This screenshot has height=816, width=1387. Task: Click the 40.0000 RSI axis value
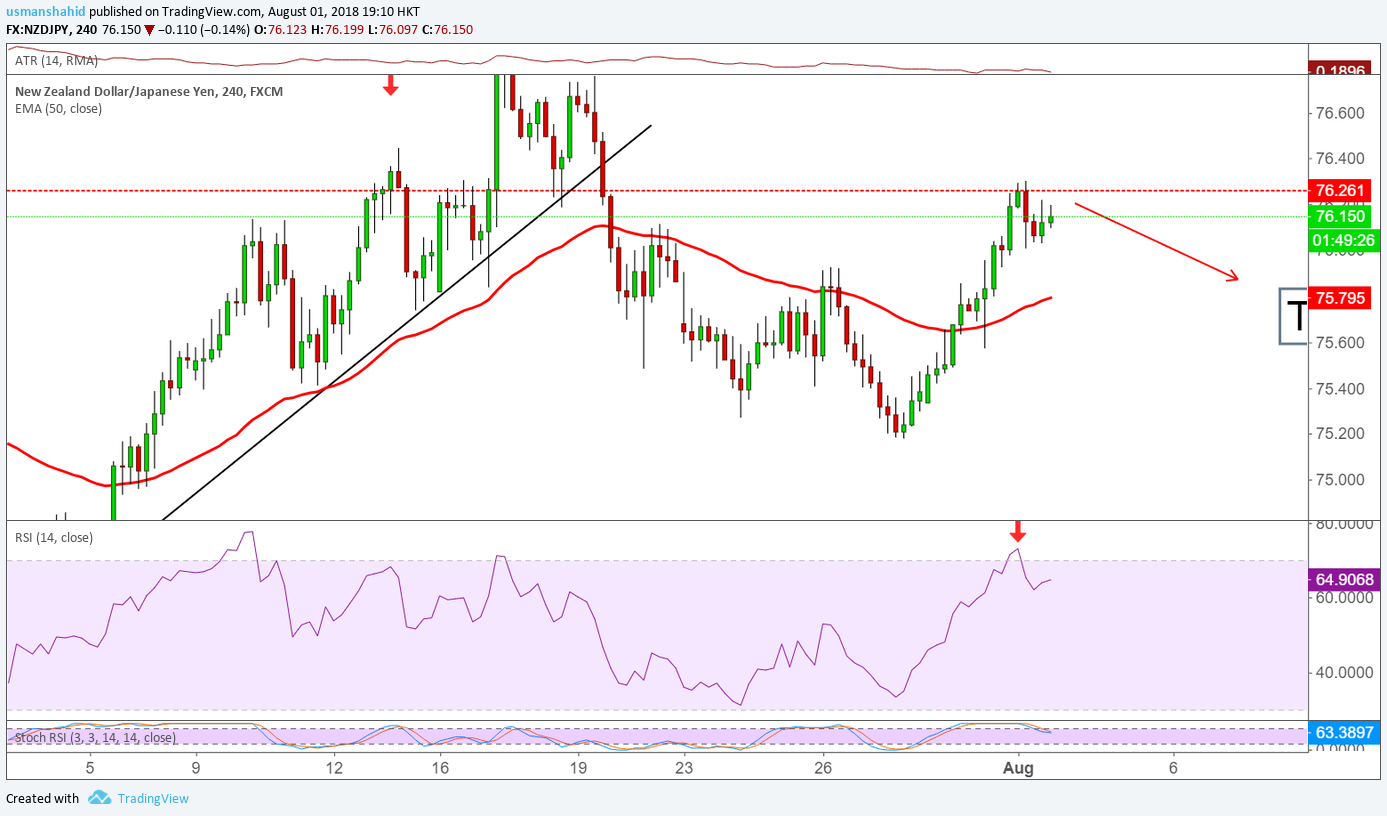(x=1344, y=672)
